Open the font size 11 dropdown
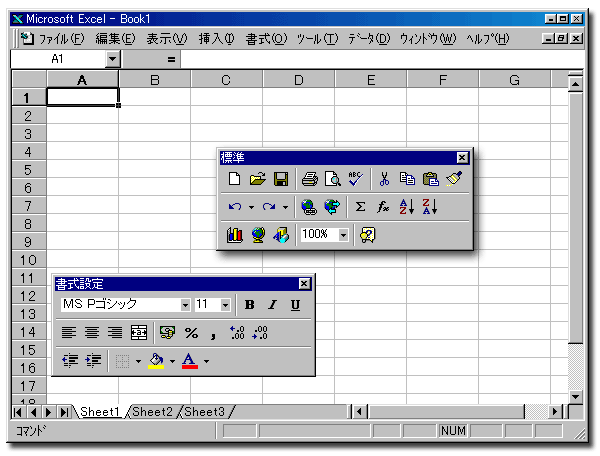 click(225, 305)
